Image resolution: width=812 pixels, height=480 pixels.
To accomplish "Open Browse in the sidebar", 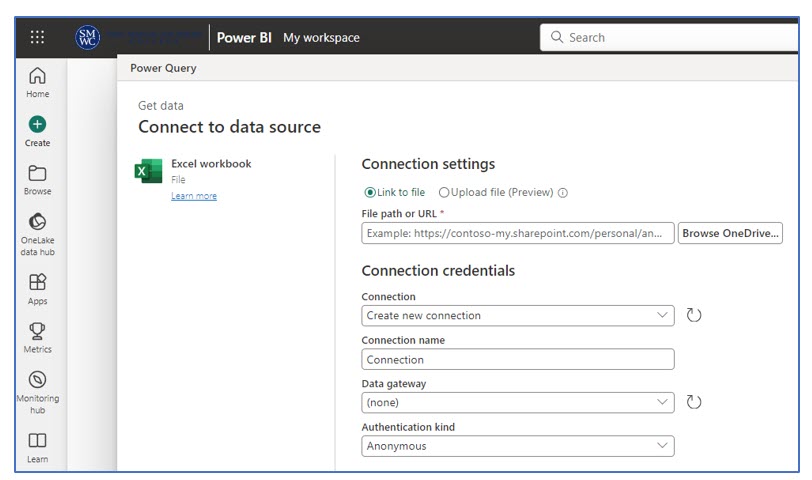I will [37, 180].
